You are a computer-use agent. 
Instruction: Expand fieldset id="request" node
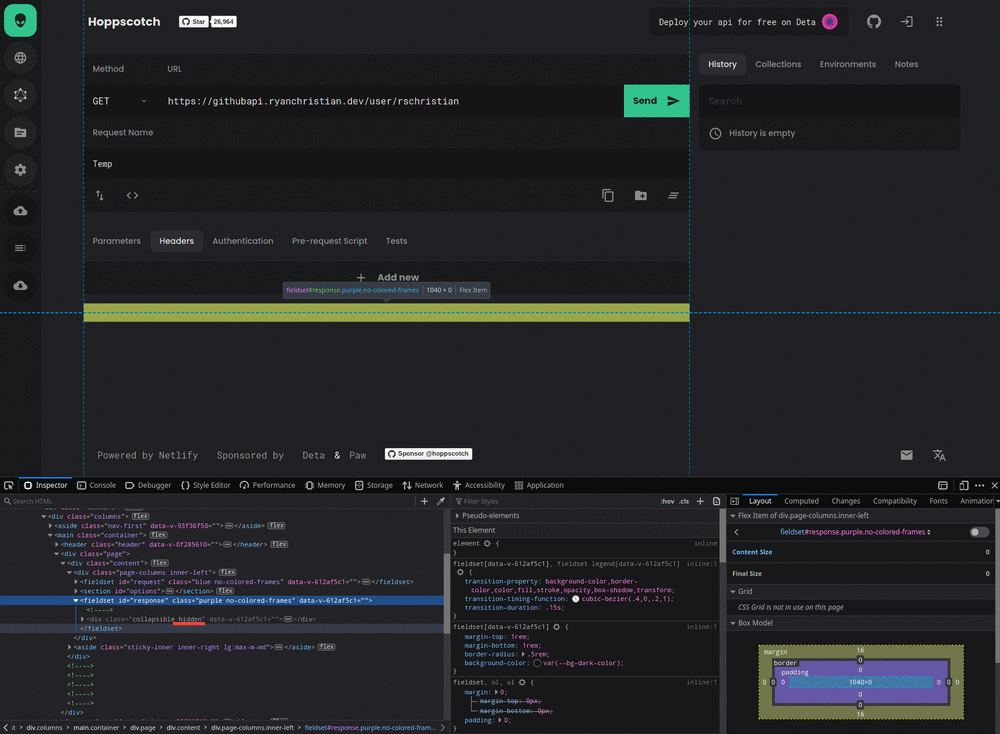(x=76, y=582)
